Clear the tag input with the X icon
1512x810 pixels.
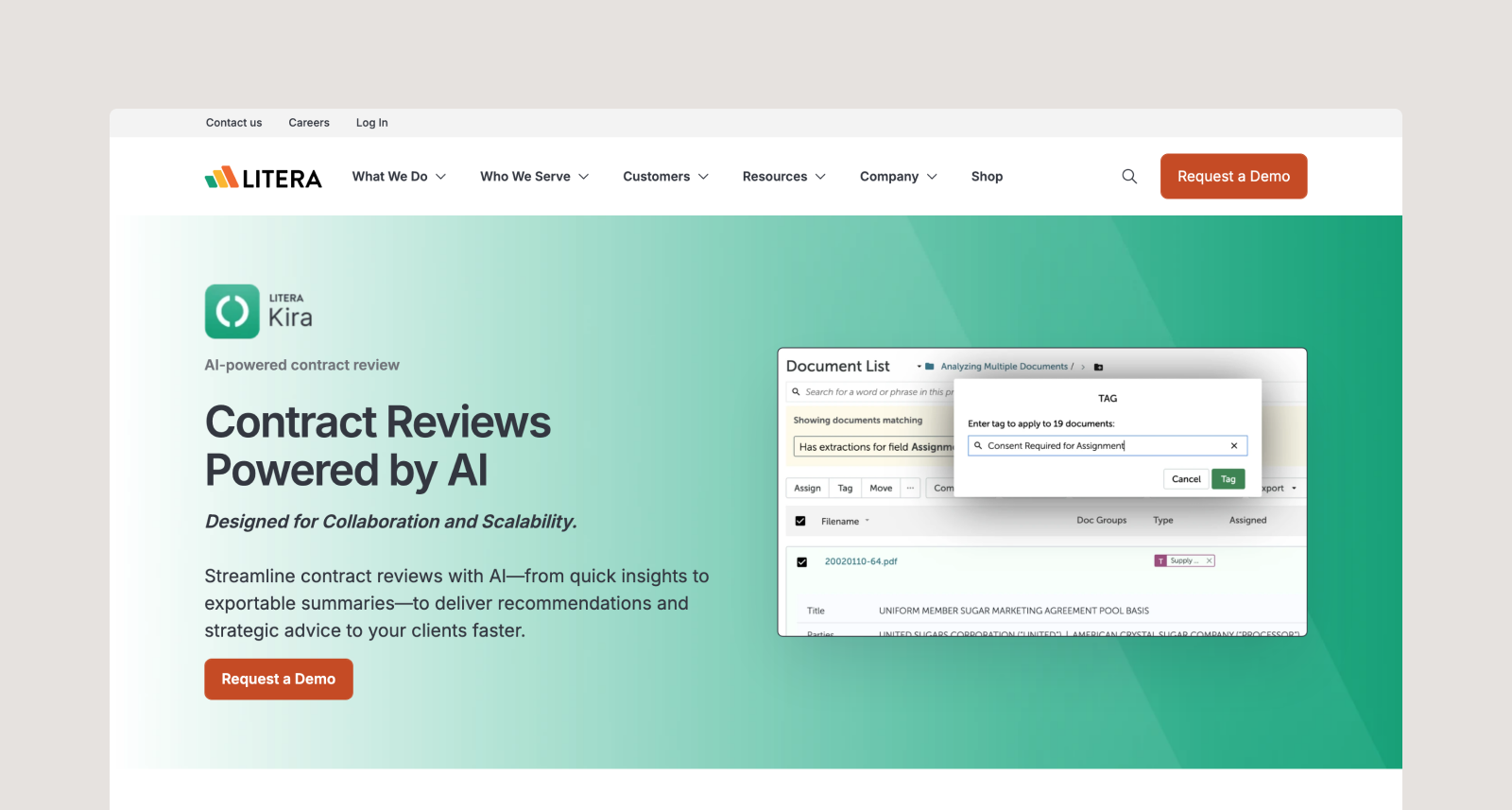pyautogui.click(x=1234, y=446)
